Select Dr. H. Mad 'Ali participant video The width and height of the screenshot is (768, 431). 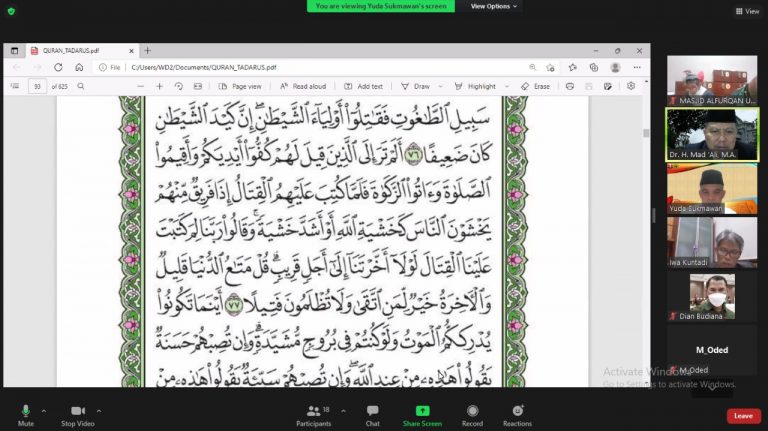pyautogui.click(x=712, y=135)
